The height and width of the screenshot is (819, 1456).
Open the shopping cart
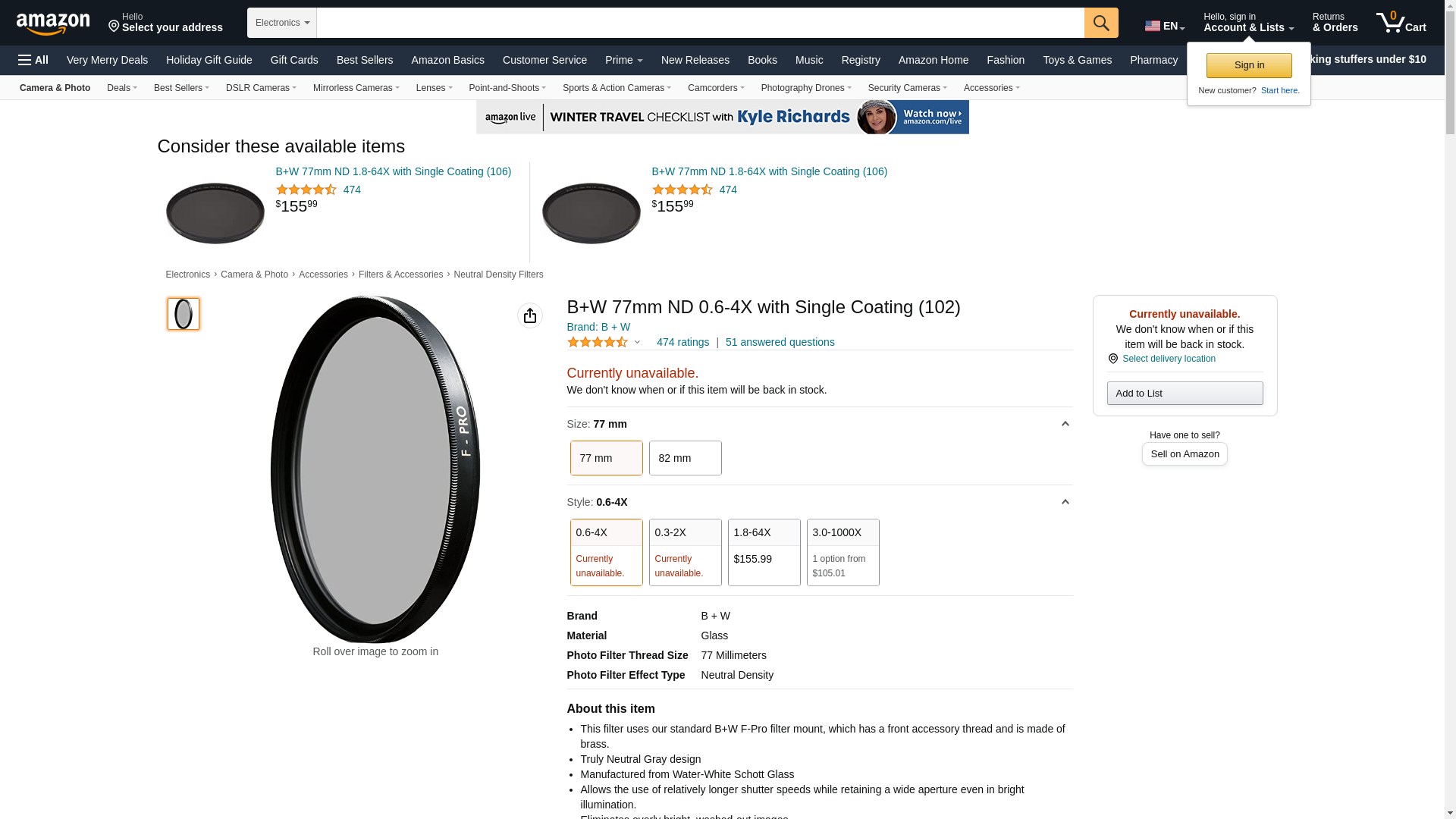click(x=1401, y=23)
